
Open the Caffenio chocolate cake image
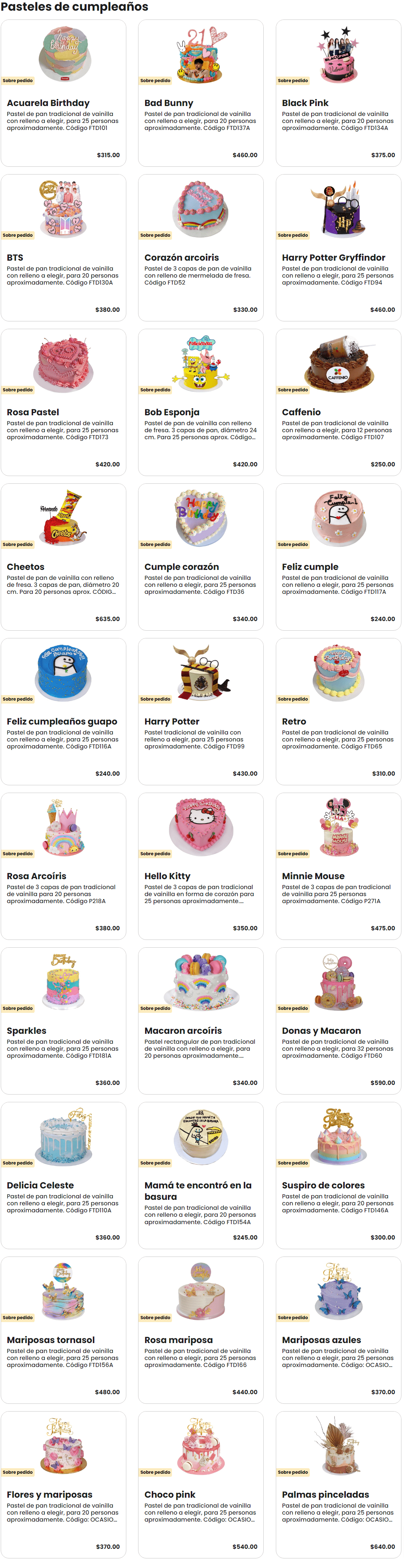[338, 363]
